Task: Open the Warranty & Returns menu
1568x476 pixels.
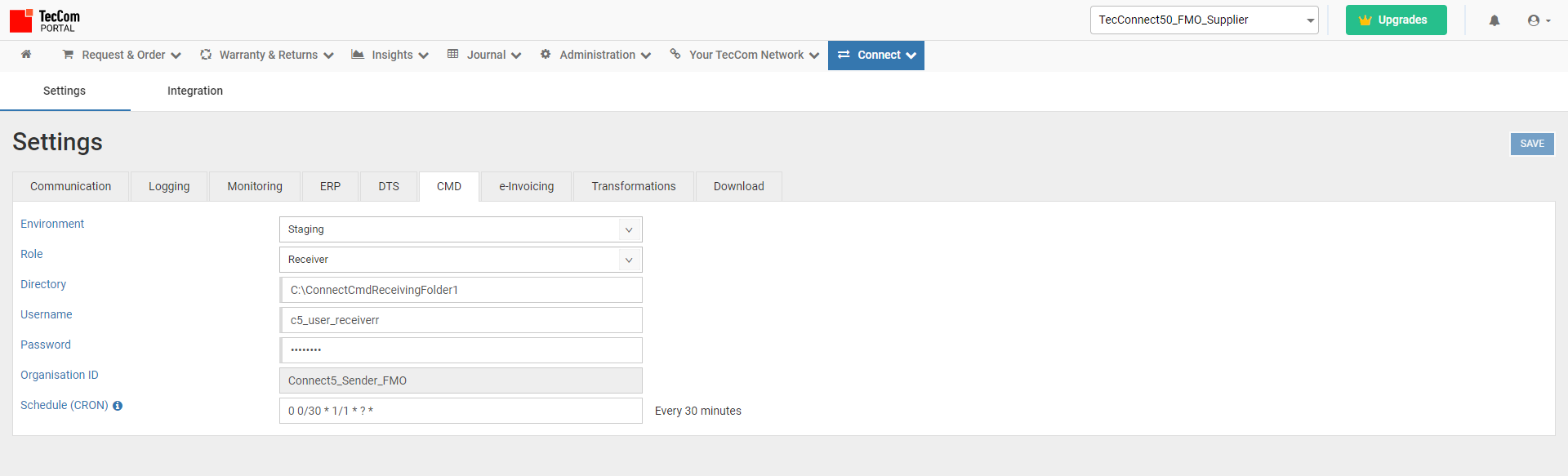Action: coord(267,55)
